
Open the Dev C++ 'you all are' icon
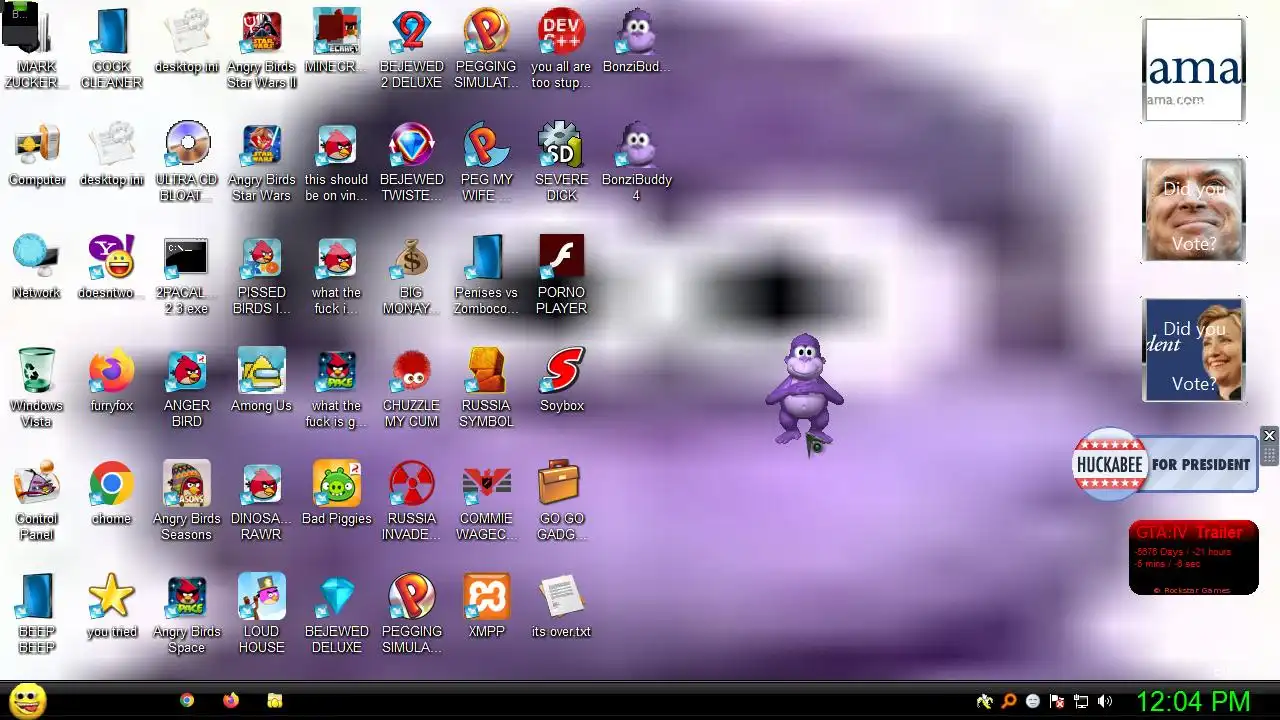561,47
